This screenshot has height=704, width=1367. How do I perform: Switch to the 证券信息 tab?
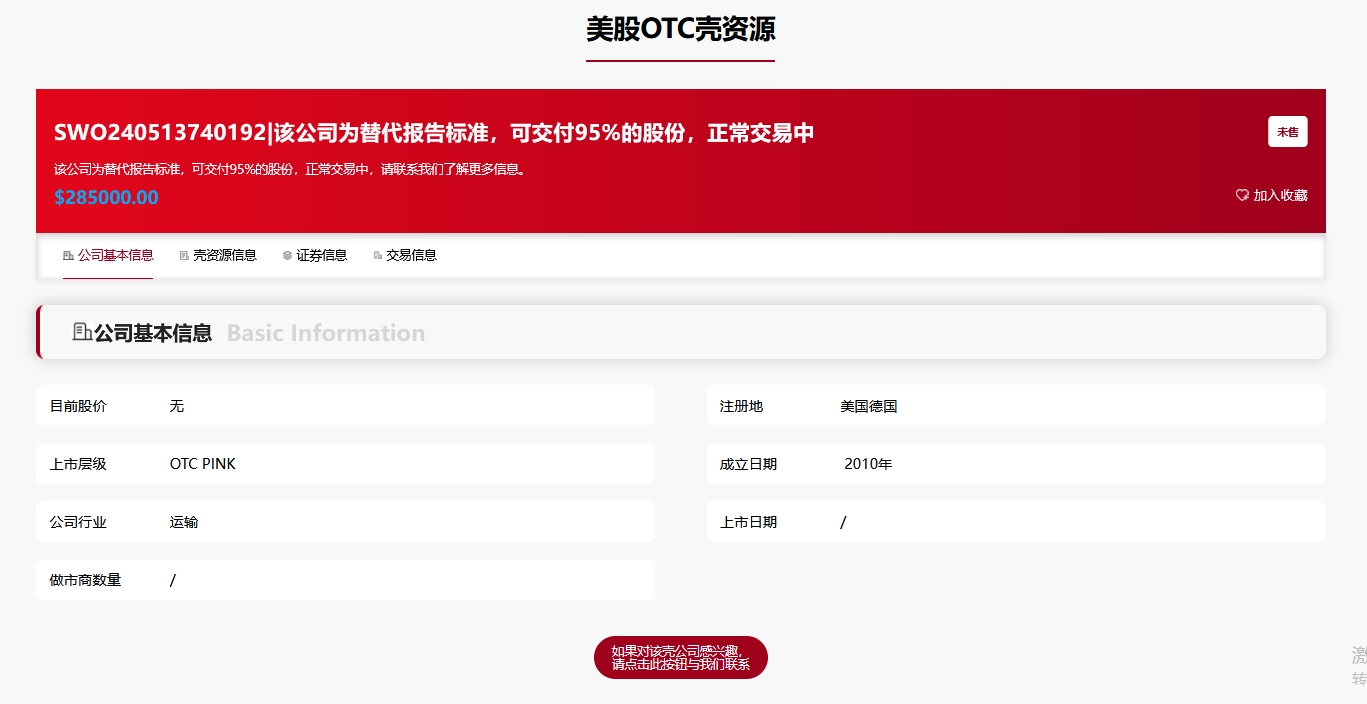315,256
